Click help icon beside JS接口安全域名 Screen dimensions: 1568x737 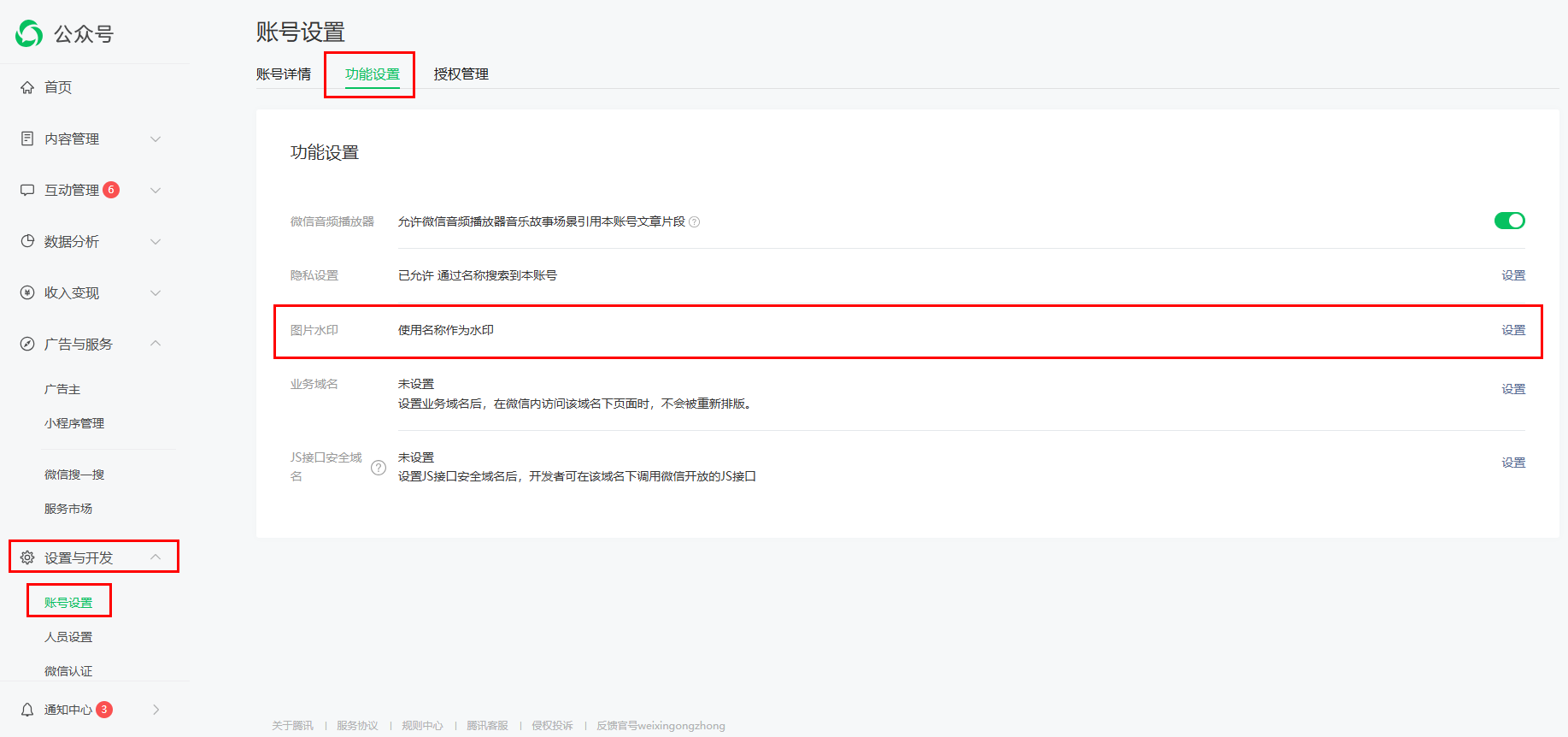tap(379, 468)
